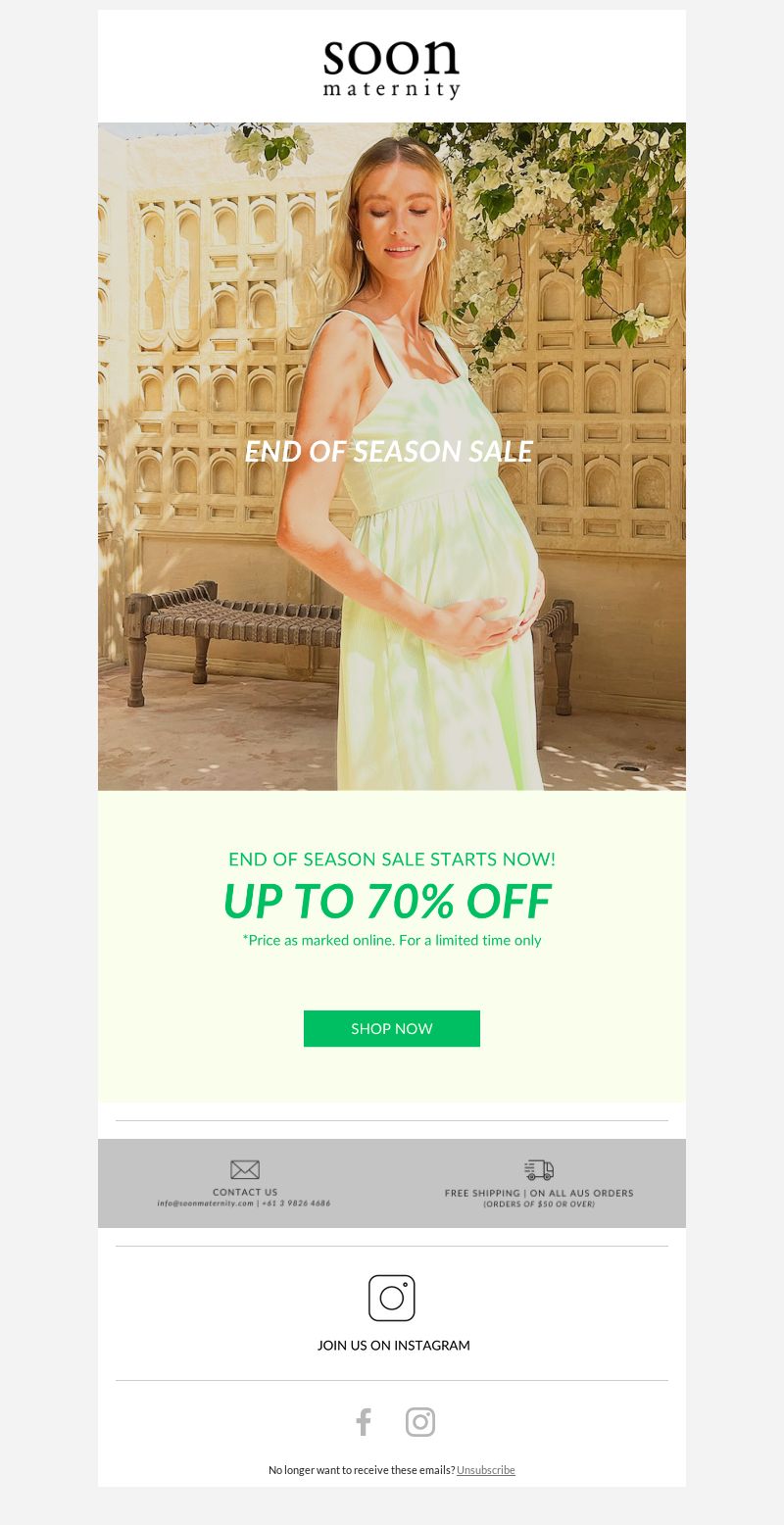The image size is (784, 1525).
Task: Click the END OF SEASON SALE STARTS NOW heading
Action: pyautogui.click(x=392, y=860)
